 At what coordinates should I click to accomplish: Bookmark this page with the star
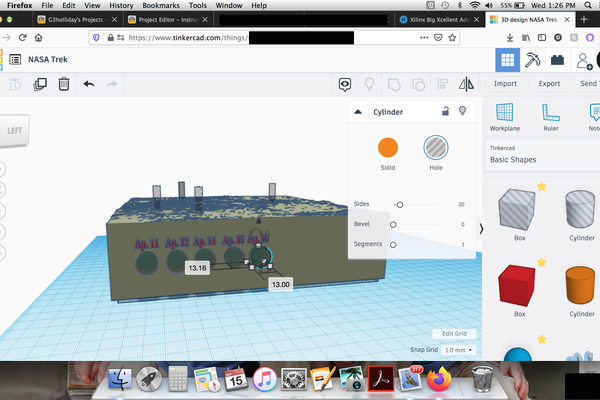pyautogui.click(x=452, y=38)
